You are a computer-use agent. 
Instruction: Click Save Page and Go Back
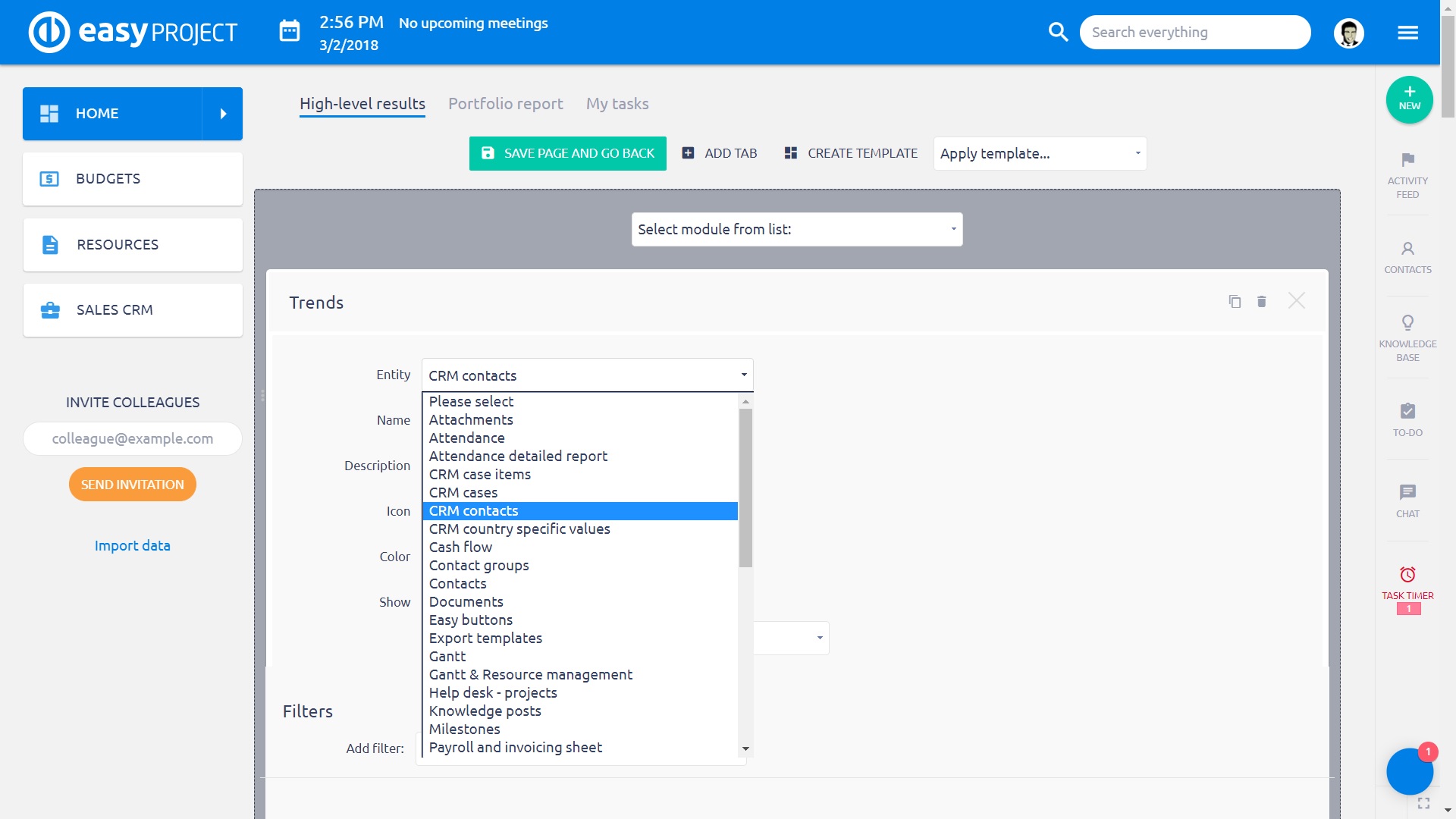(x=567, y=153)
